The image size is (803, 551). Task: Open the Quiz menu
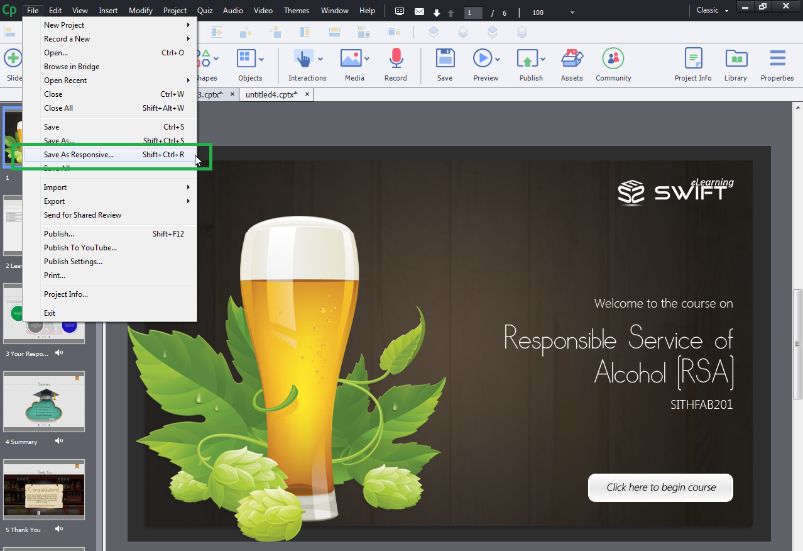(204, 10)
